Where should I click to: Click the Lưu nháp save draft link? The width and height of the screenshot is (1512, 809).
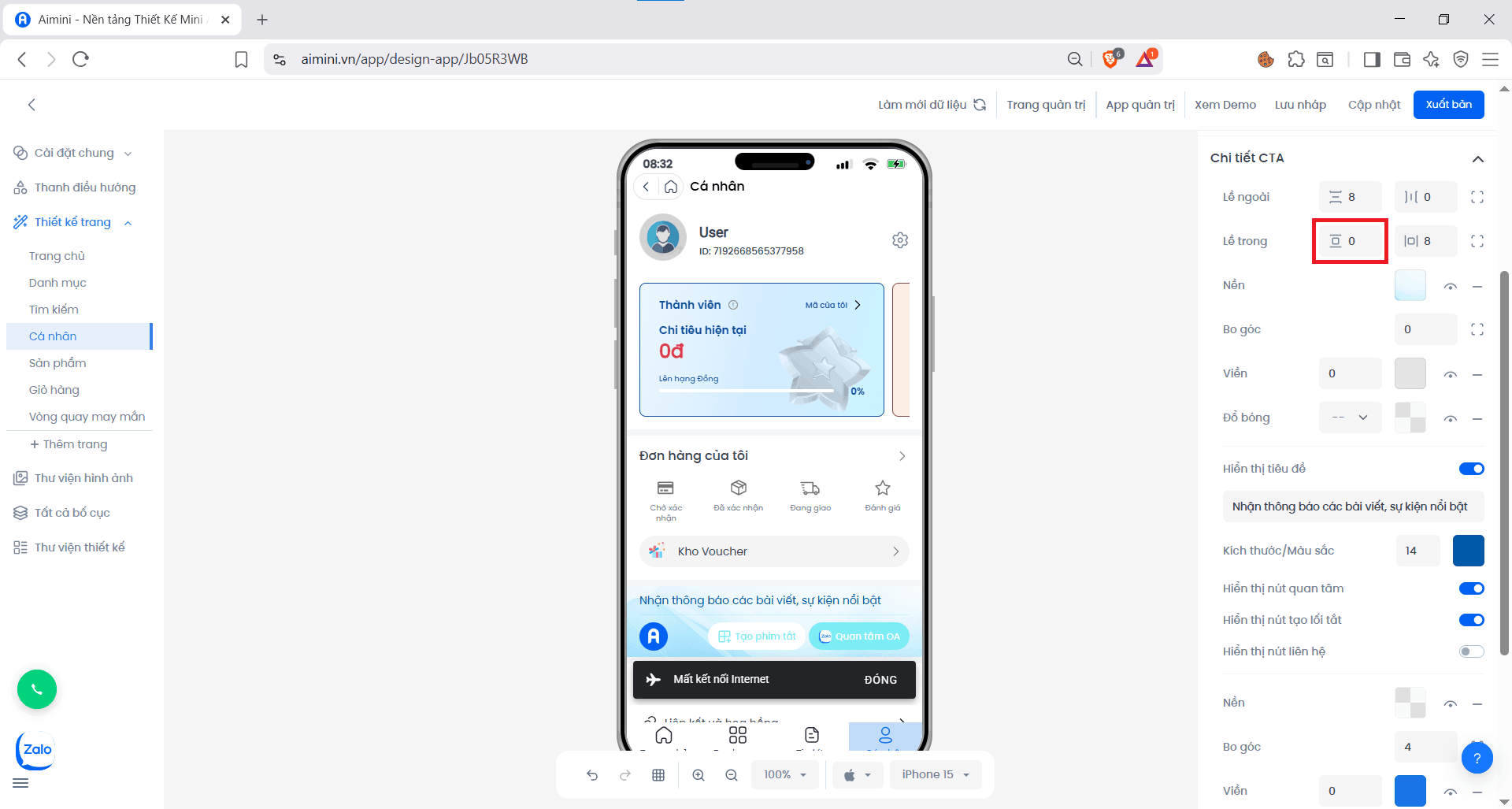1300,104
